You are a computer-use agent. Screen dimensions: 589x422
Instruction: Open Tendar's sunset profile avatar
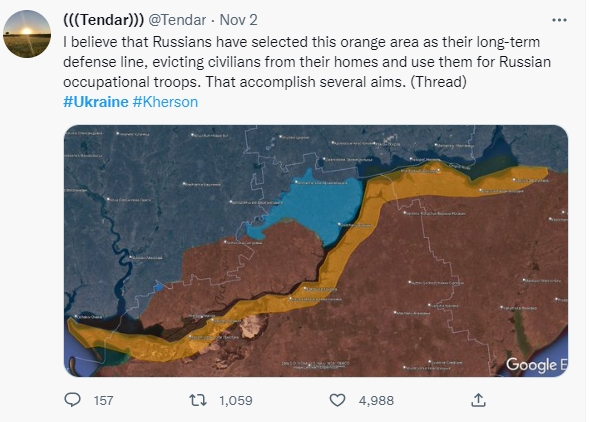click(x=27, y=34)
